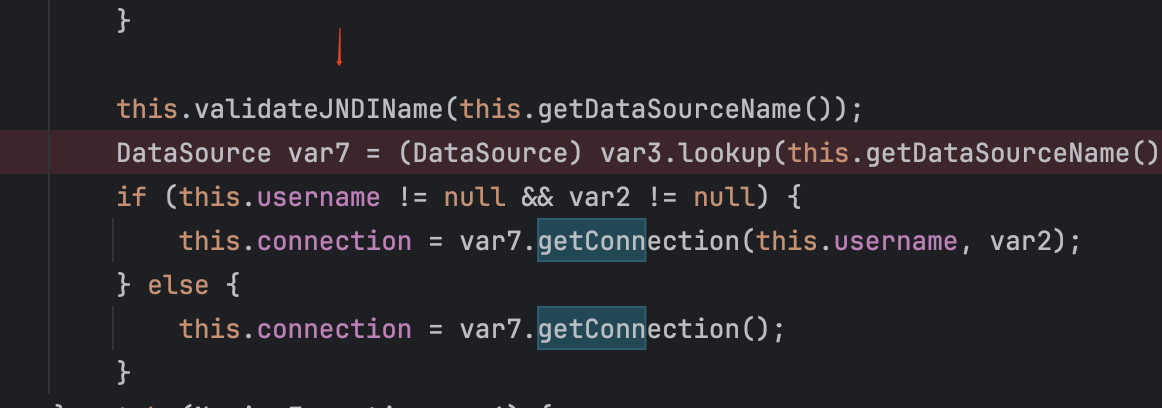Click the DataSource type declaration
Screen dimensions: 1162x408
[194, 153]
